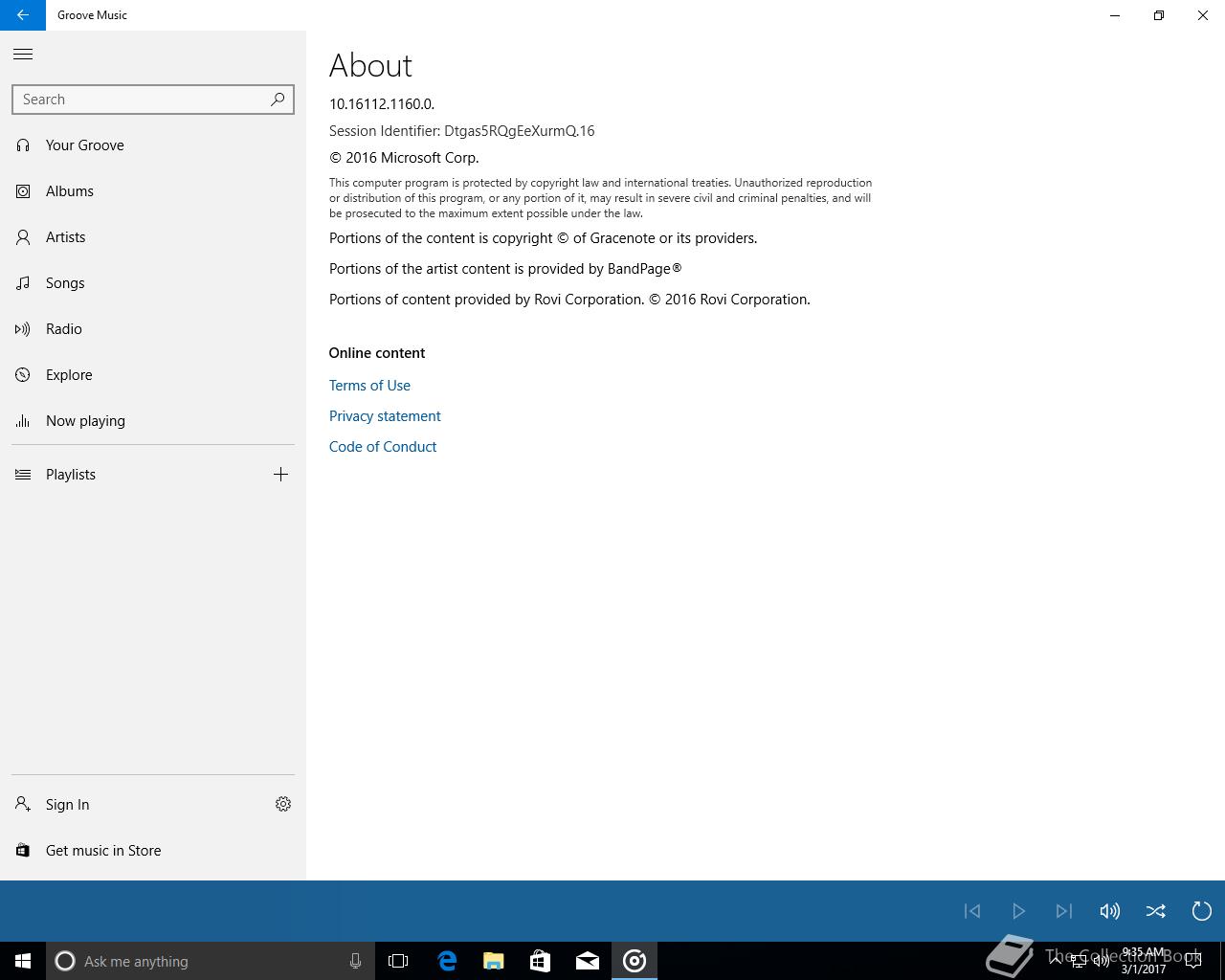Click the Radio broadcast icon
1225x980 pixels.
pos(23,329)
